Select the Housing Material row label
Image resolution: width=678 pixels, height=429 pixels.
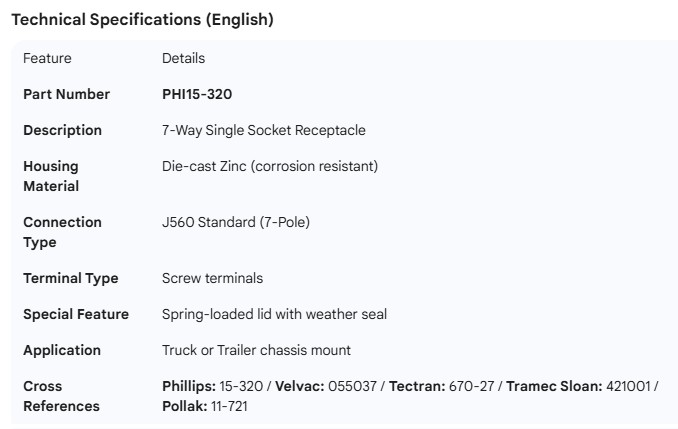click(51, 176)
